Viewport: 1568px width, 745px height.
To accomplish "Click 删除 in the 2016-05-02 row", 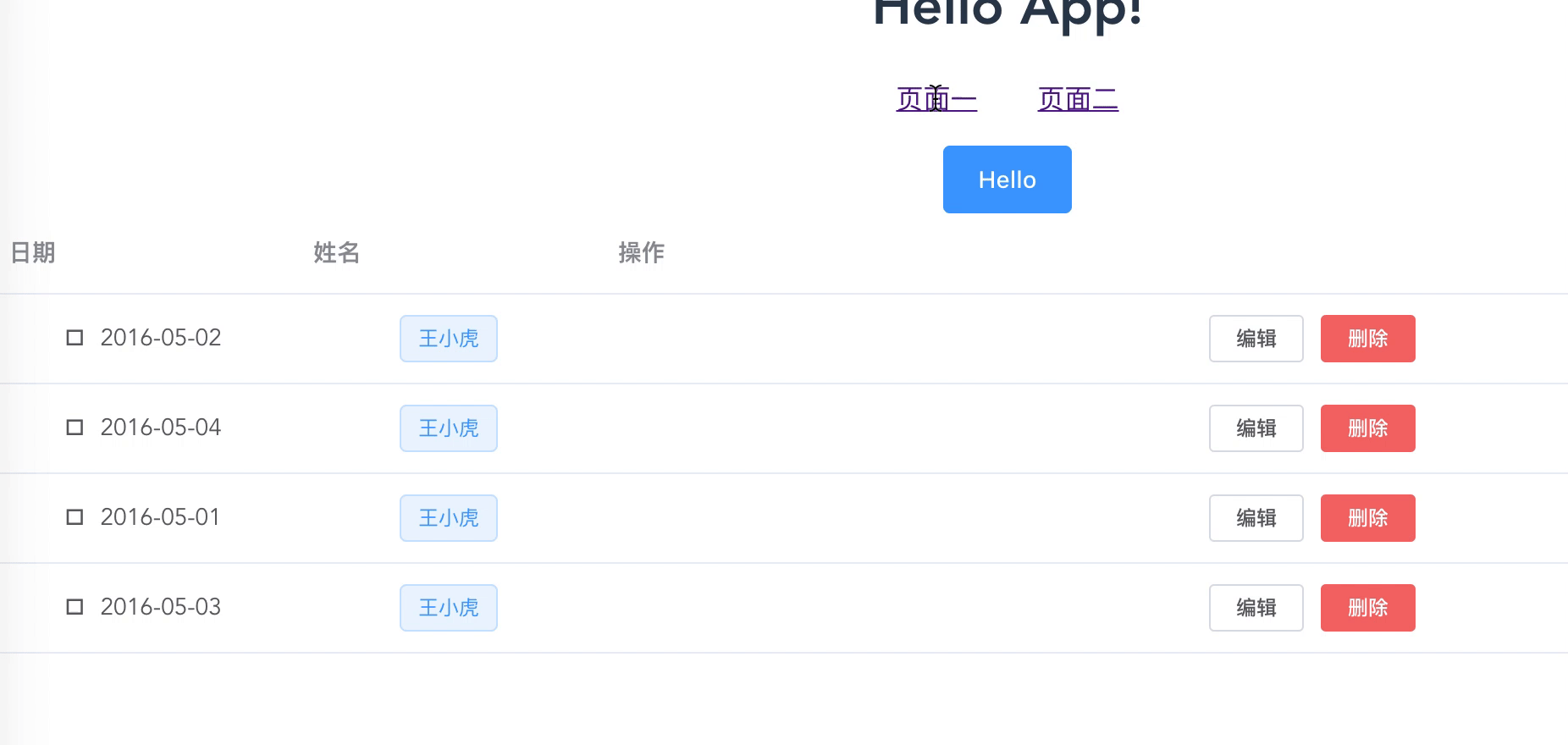I will coord(1368,339).
